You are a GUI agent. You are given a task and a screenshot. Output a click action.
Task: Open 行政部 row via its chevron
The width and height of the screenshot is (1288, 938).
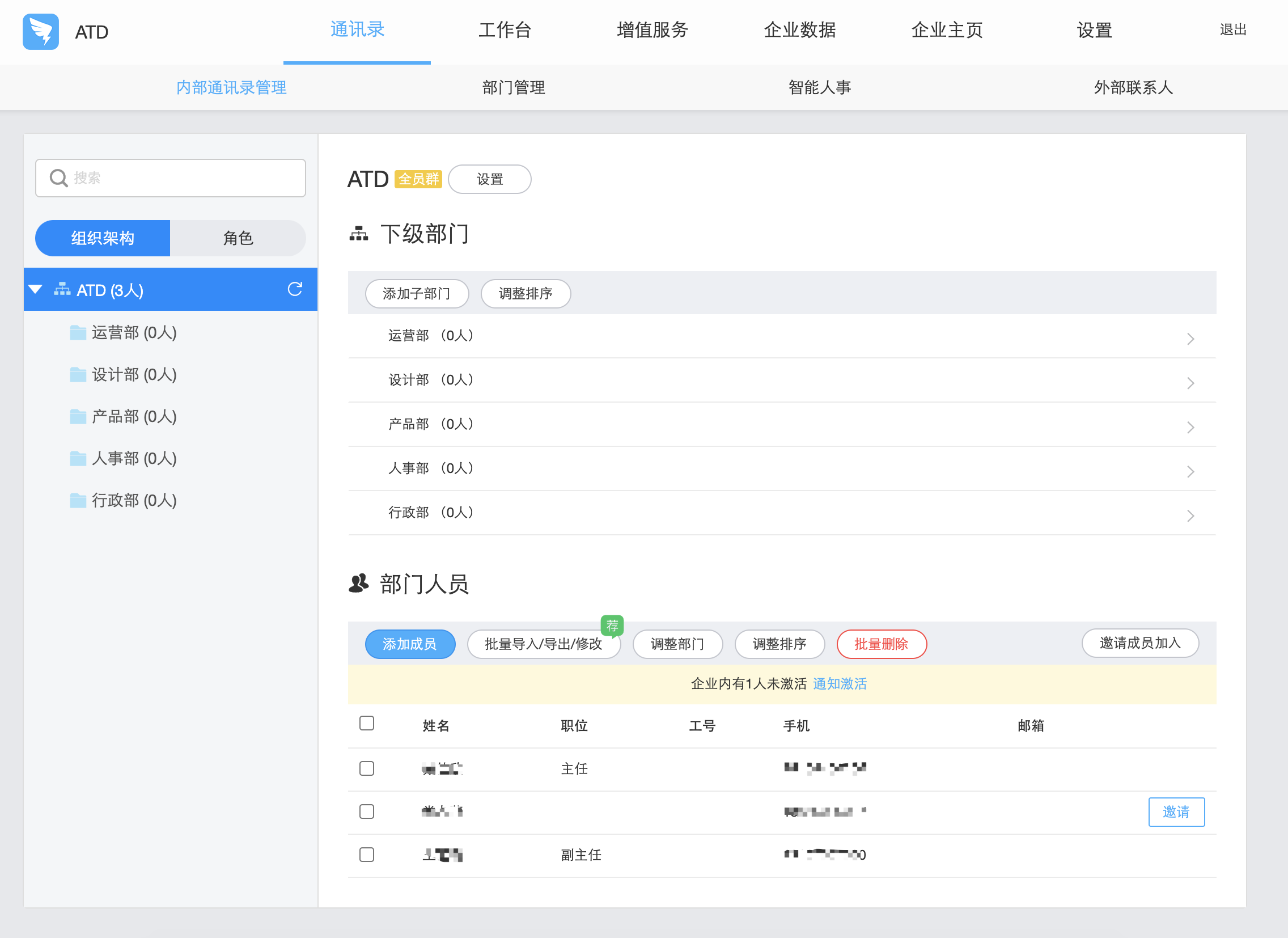tap(1190, 516)
